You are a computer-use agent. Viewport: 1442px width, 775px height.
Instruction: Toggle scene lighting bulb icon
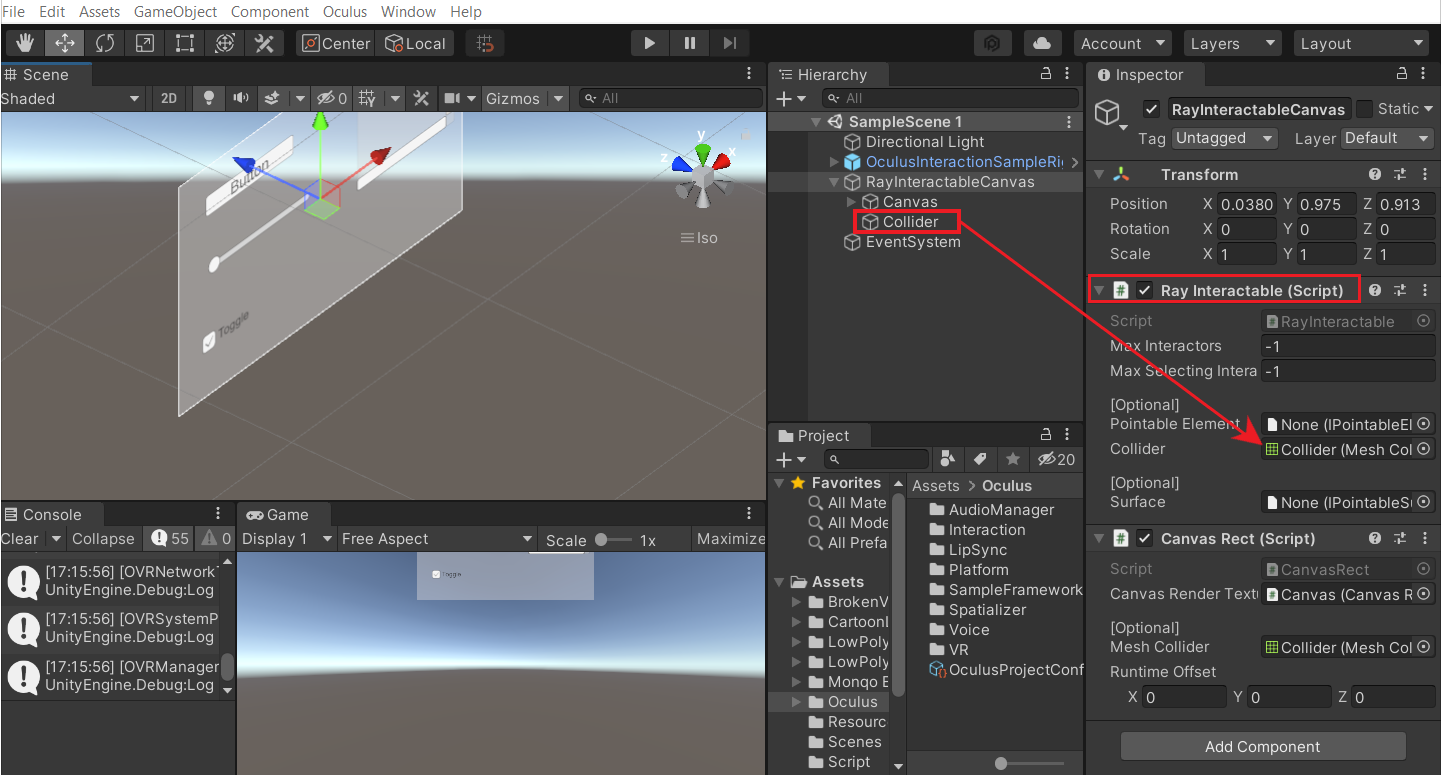(x=209, y=98)
